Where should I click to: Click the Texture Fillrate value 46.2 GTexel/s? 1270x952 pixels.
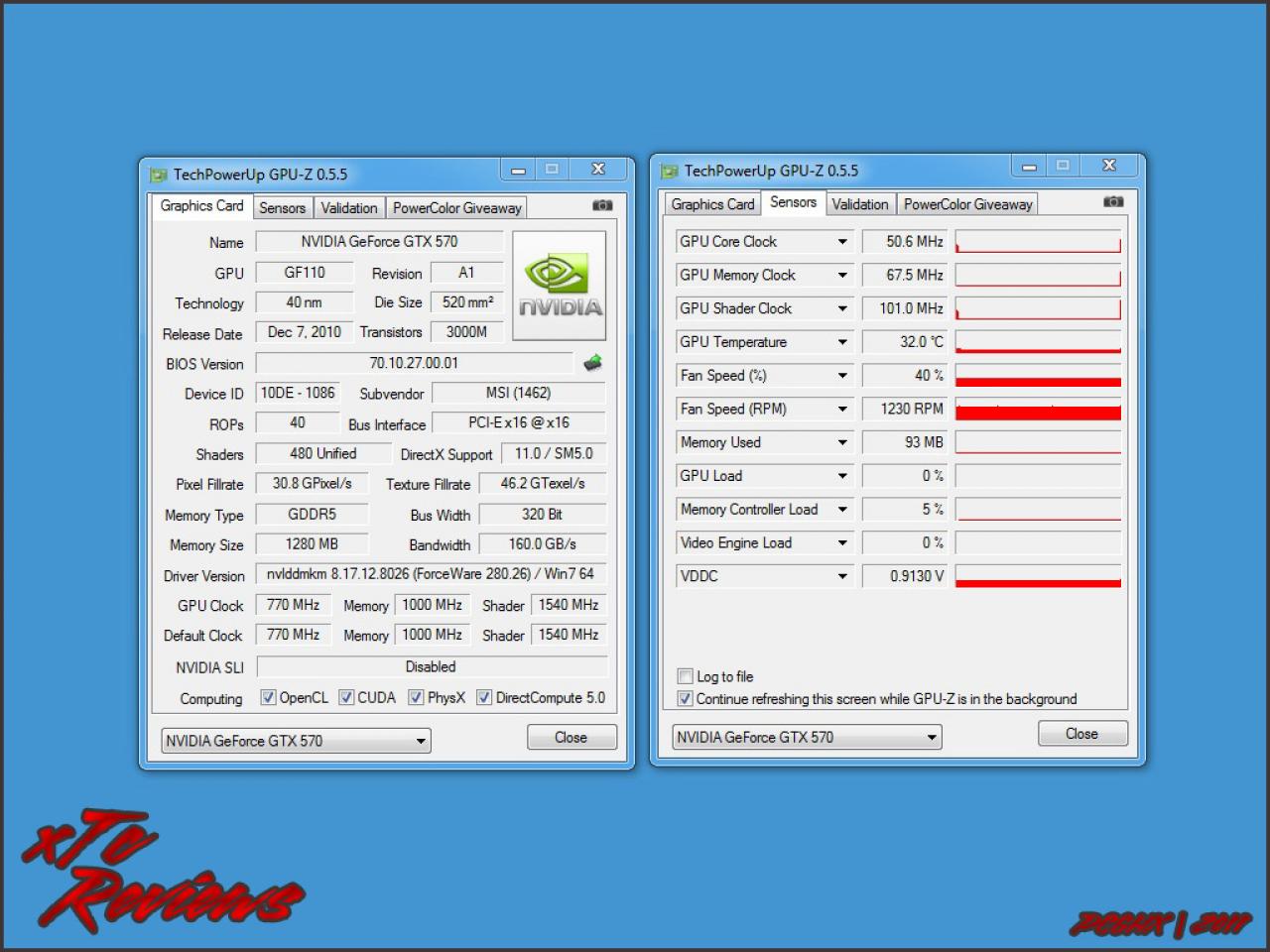[543, 484]
